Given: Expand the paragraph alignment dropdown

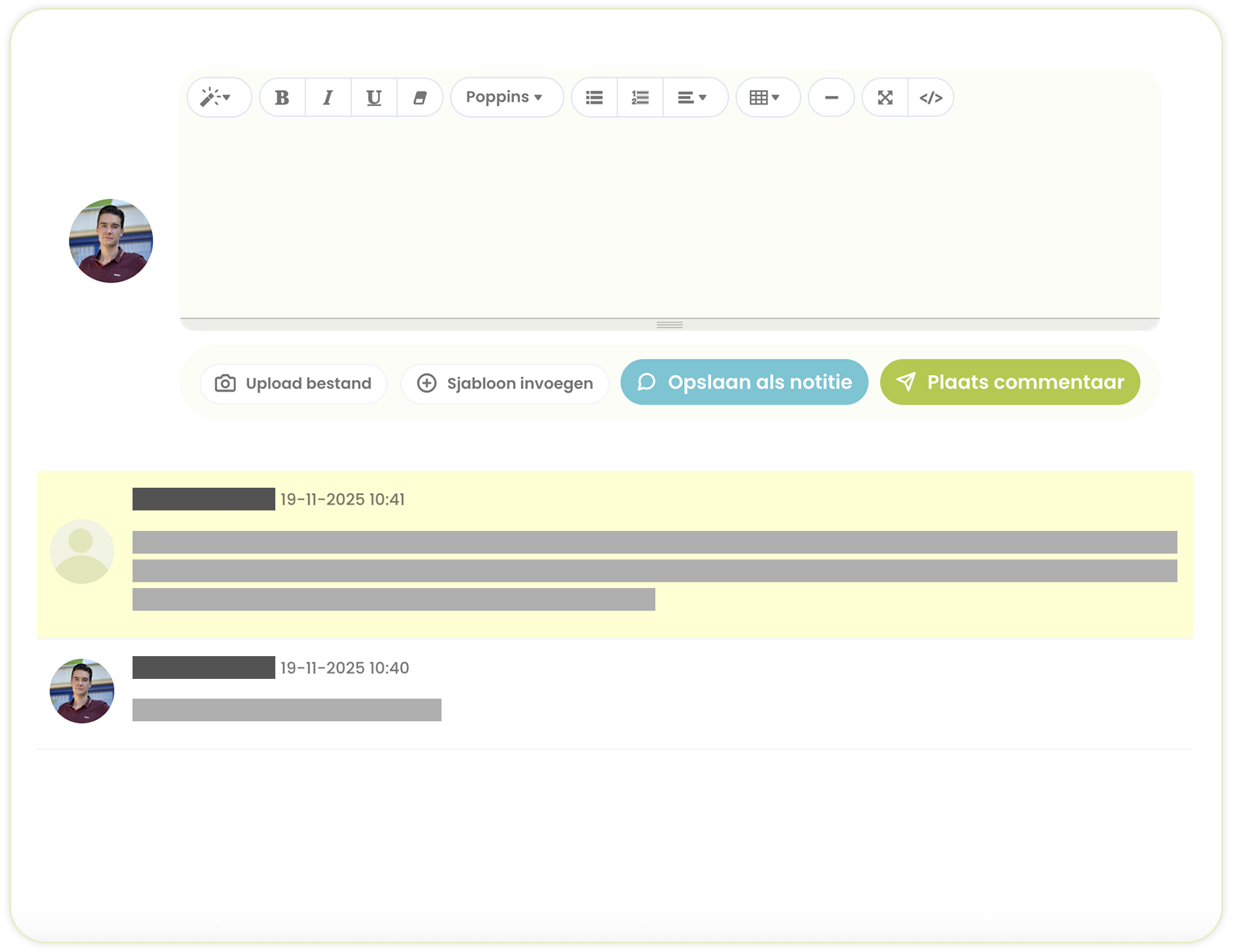Looking at the screenshot, I should click(x=692, y=97).
